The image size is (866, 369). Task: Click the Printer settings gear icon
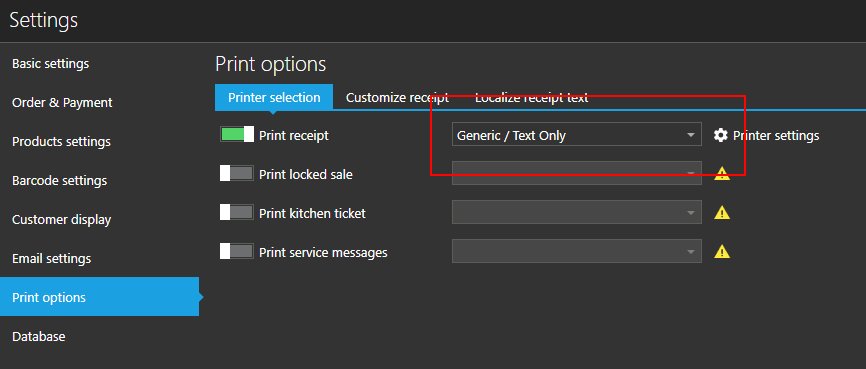click(720, 135)
